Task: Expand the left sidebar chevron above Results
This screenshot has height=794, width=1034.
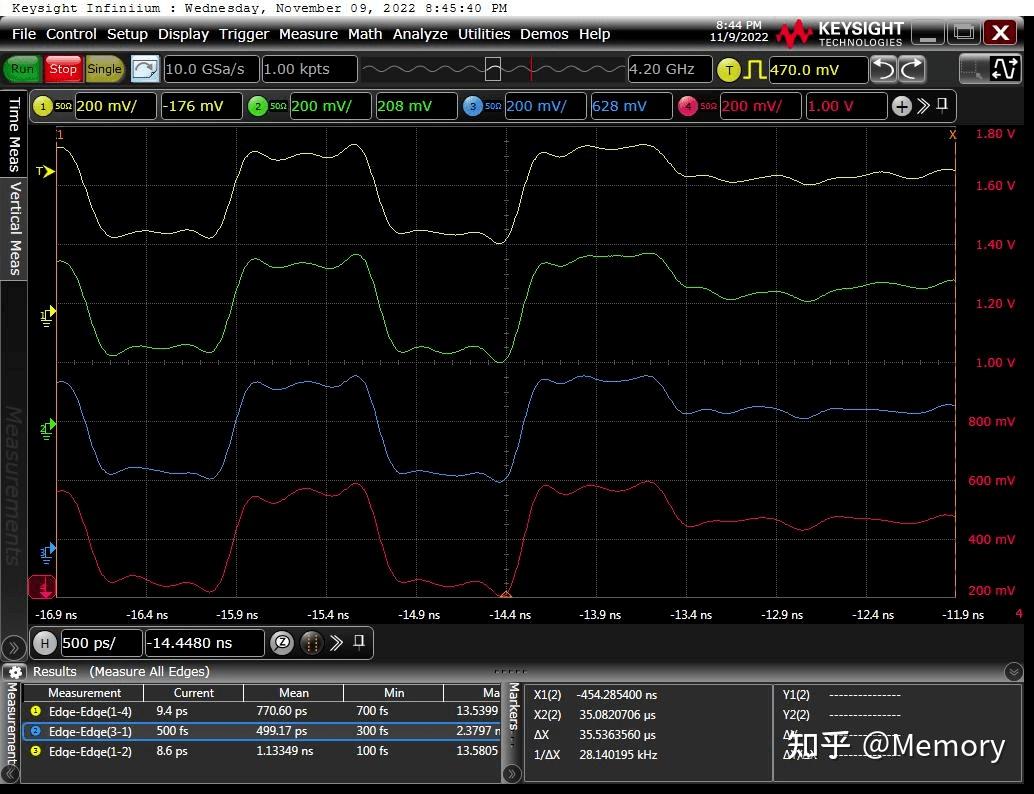Action: (x=13, y=648)
